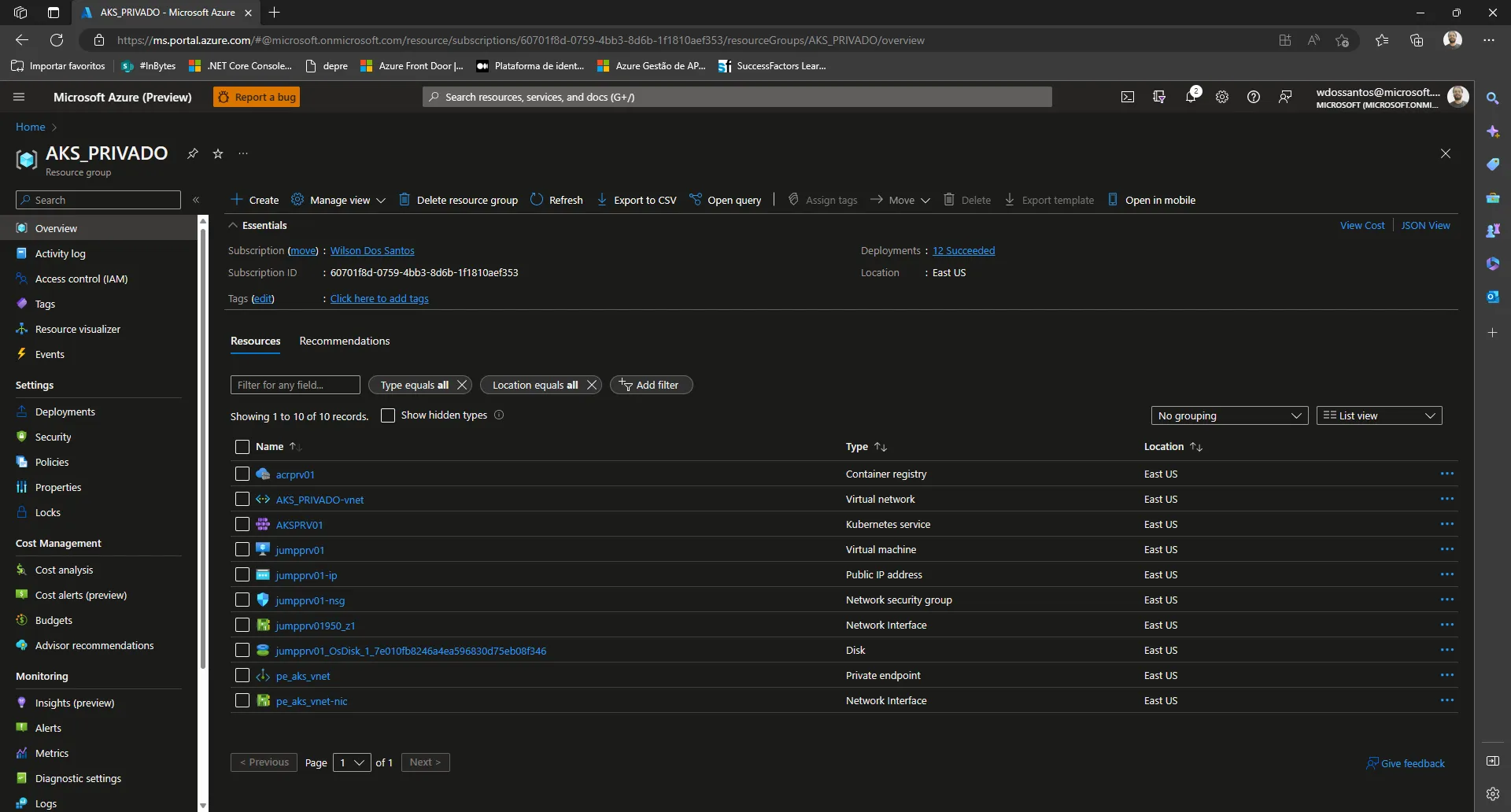
Task: Click Export to CSV button
Action: point(636,200)
